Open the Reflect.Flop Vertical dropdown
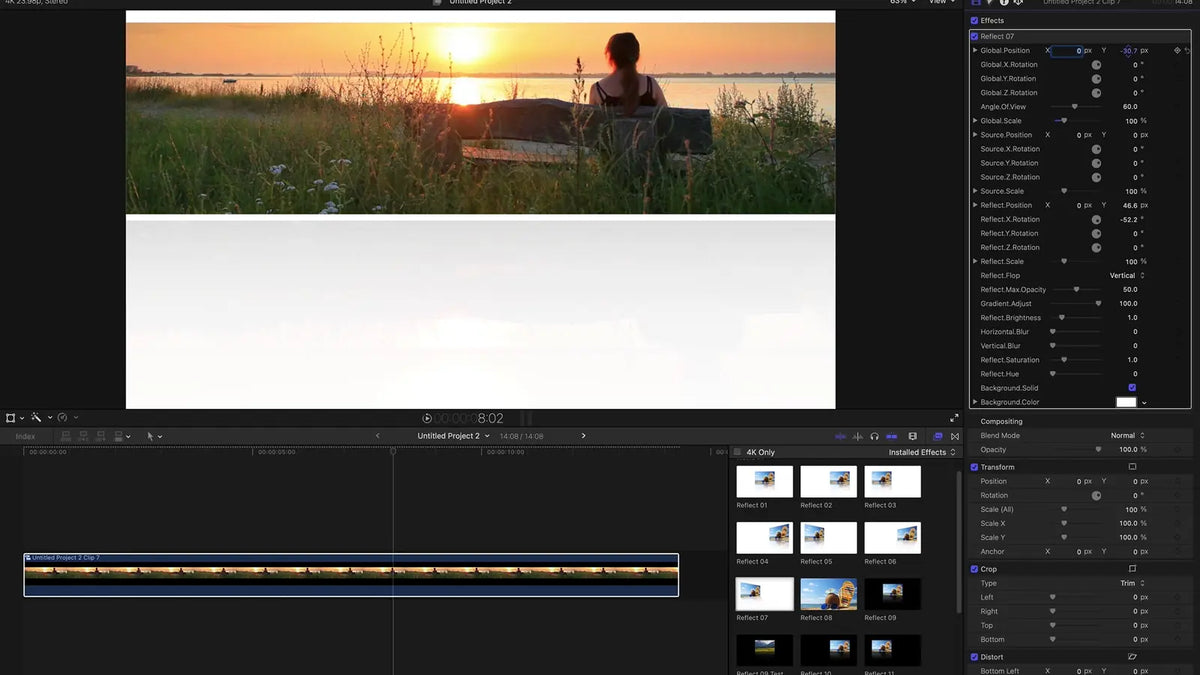 point(1127,275)
